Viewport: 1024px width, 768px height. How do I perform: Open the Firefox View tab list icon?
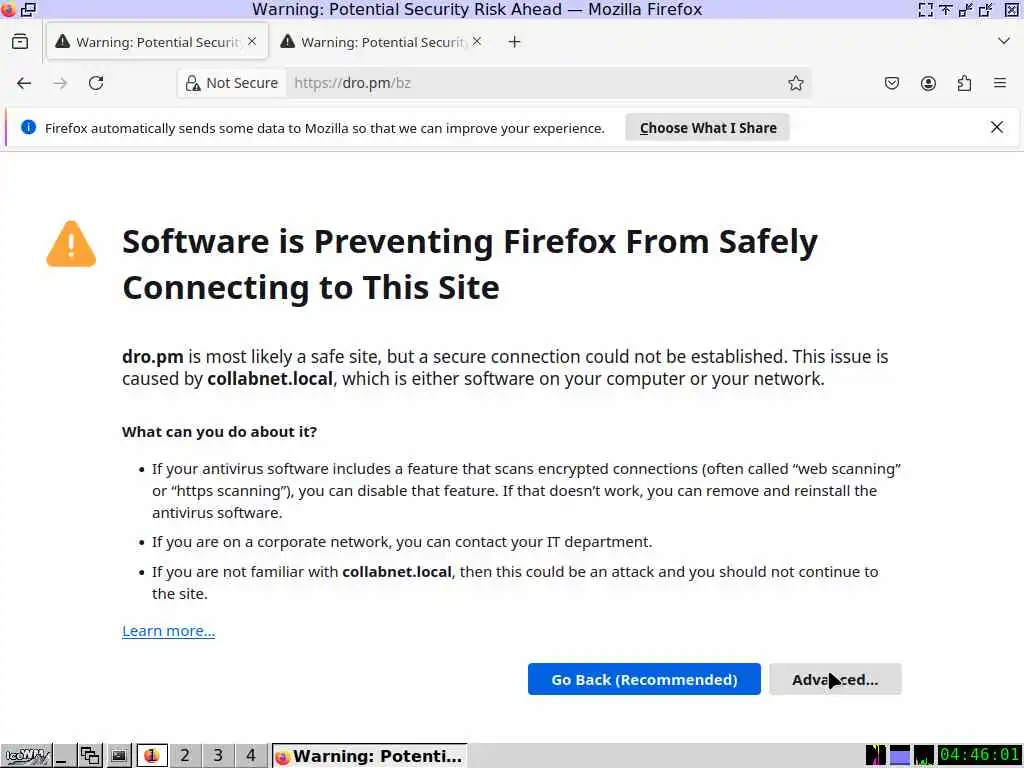20,42
